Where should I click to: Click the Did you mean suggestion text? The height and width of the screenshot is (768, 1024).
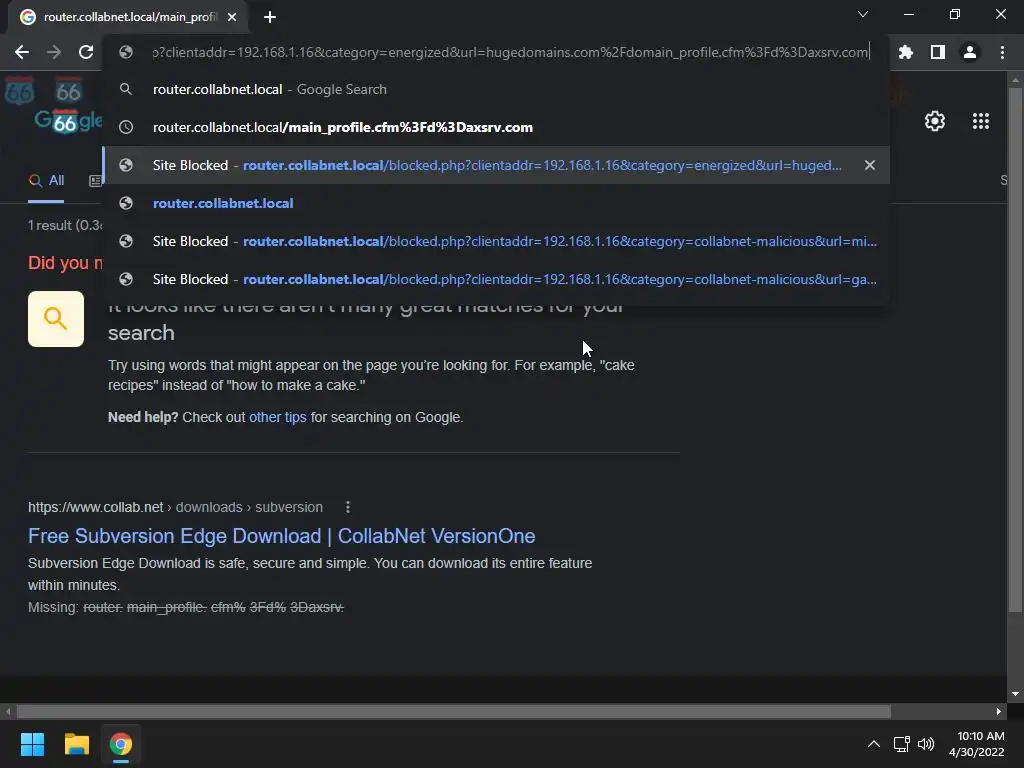[x=65, y=263]
